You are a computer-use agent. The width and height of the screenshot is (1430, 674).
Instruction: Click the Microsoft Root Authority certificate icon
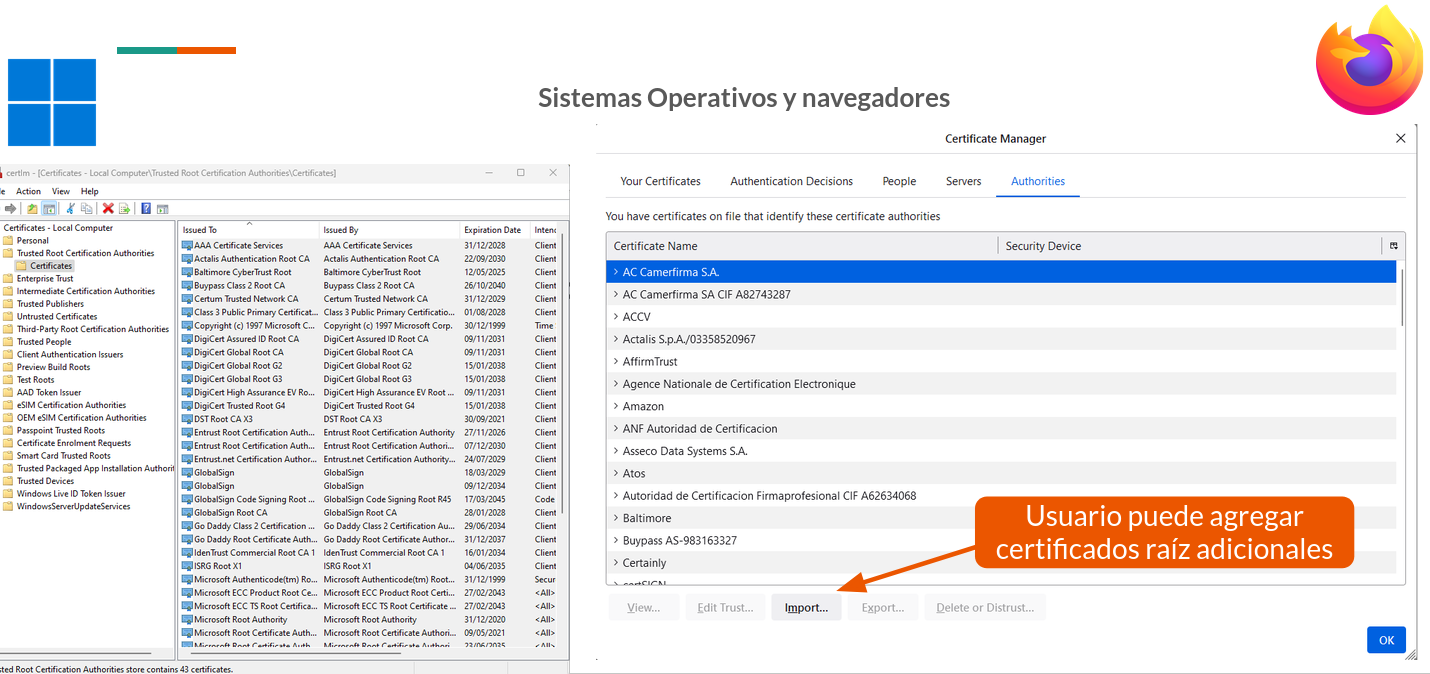187,619
